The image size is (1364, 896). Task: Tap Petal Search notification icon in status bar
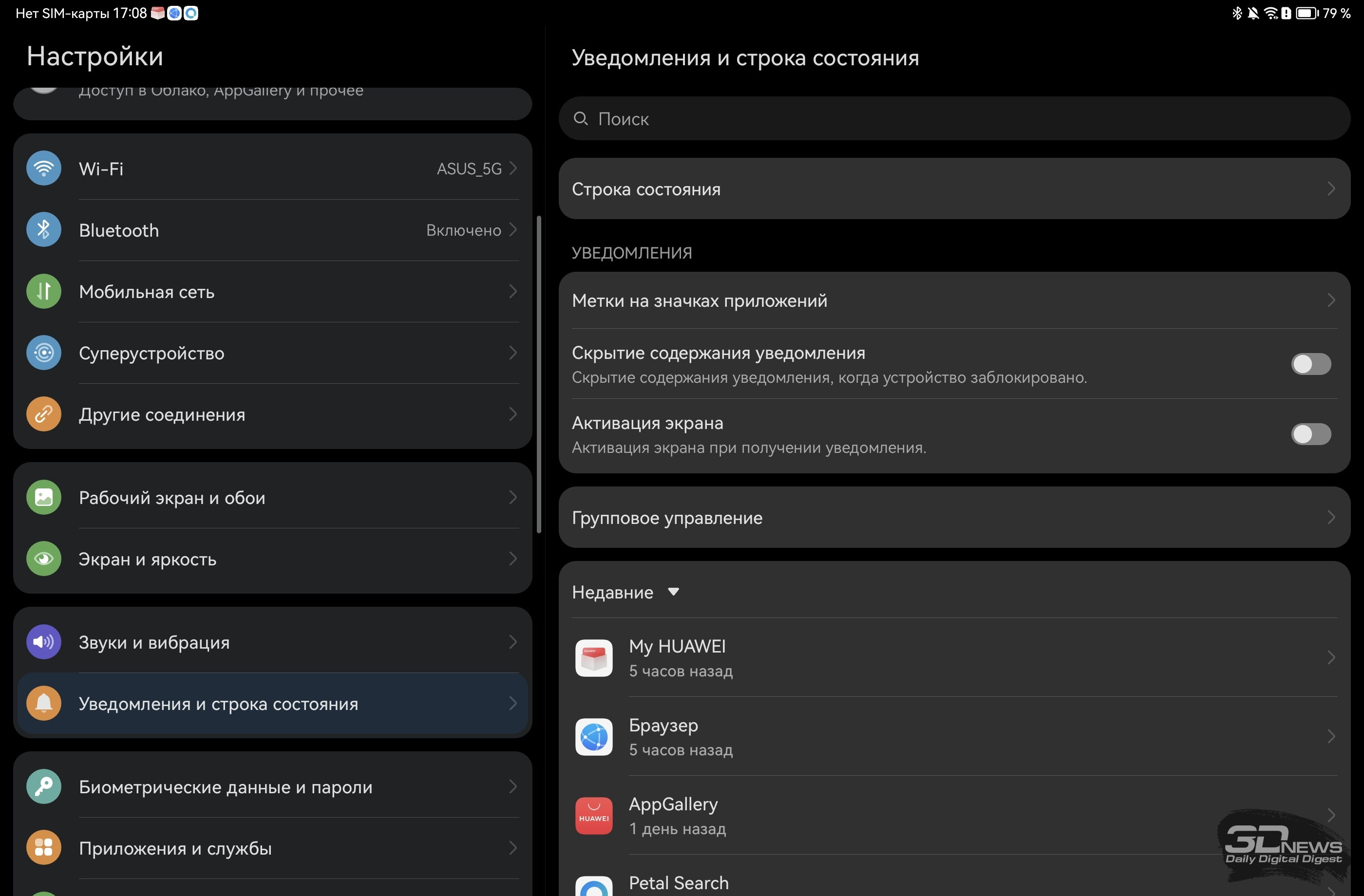191,13
